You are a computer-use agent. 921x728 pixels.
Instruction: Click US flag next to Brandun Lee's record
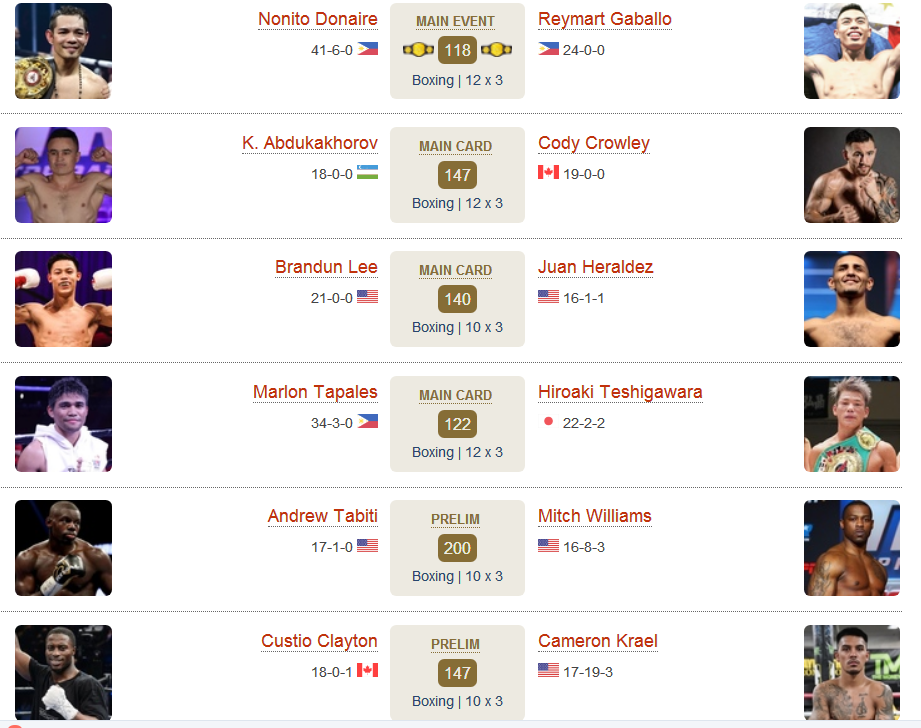click(368, 297)
